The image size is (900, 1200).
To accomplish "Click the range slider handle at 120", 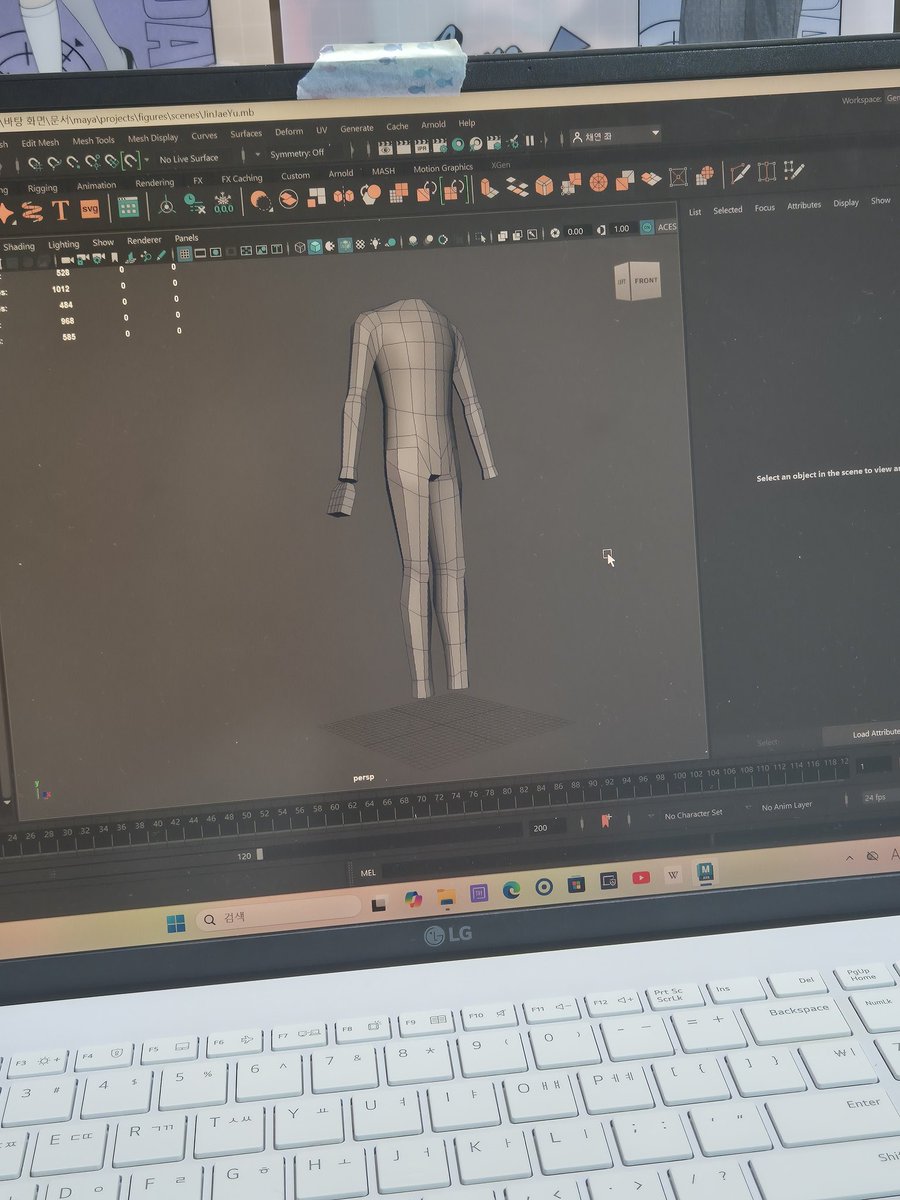I will [x=259, y=854].
